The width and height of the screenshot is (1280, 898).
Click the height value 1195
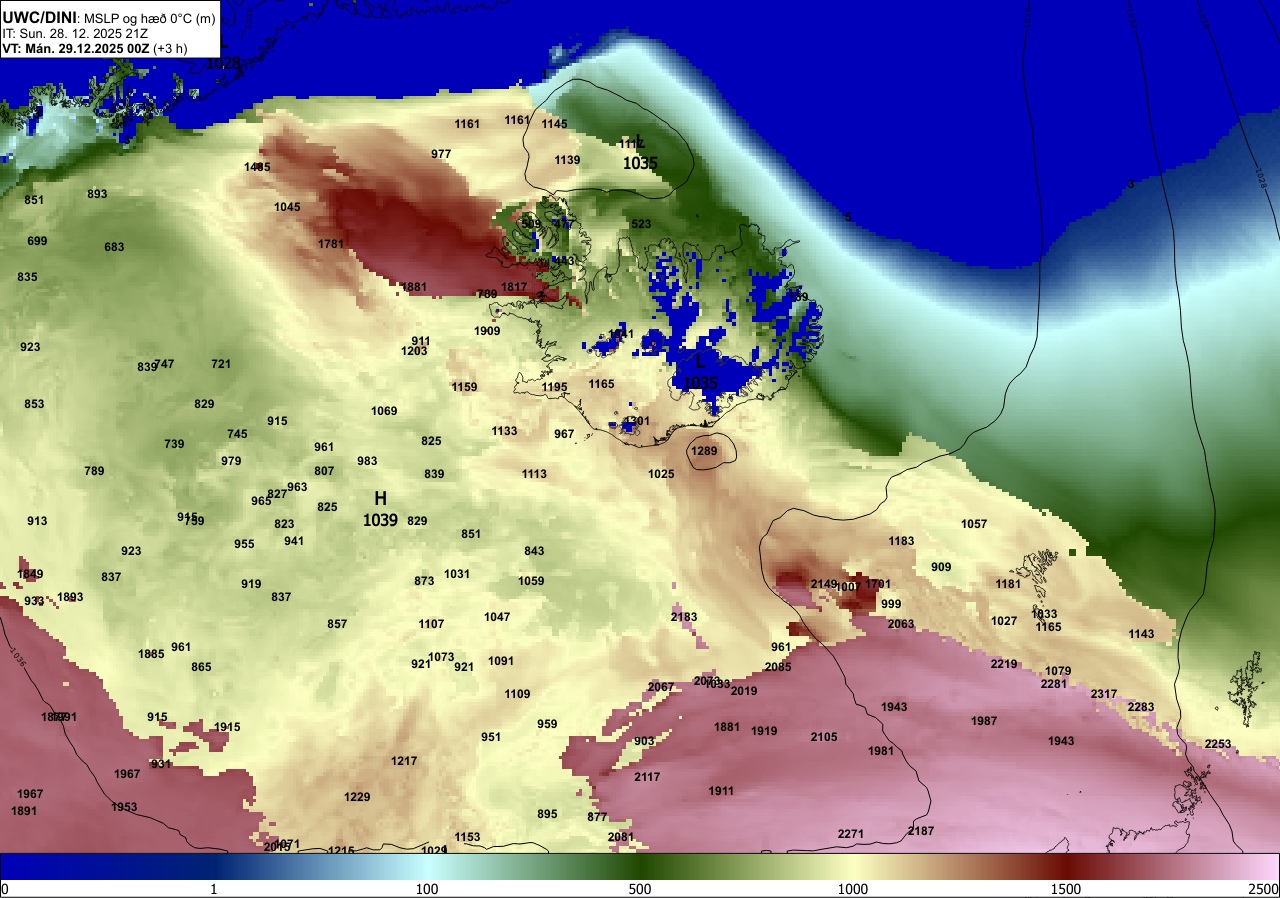coord(554,387)
